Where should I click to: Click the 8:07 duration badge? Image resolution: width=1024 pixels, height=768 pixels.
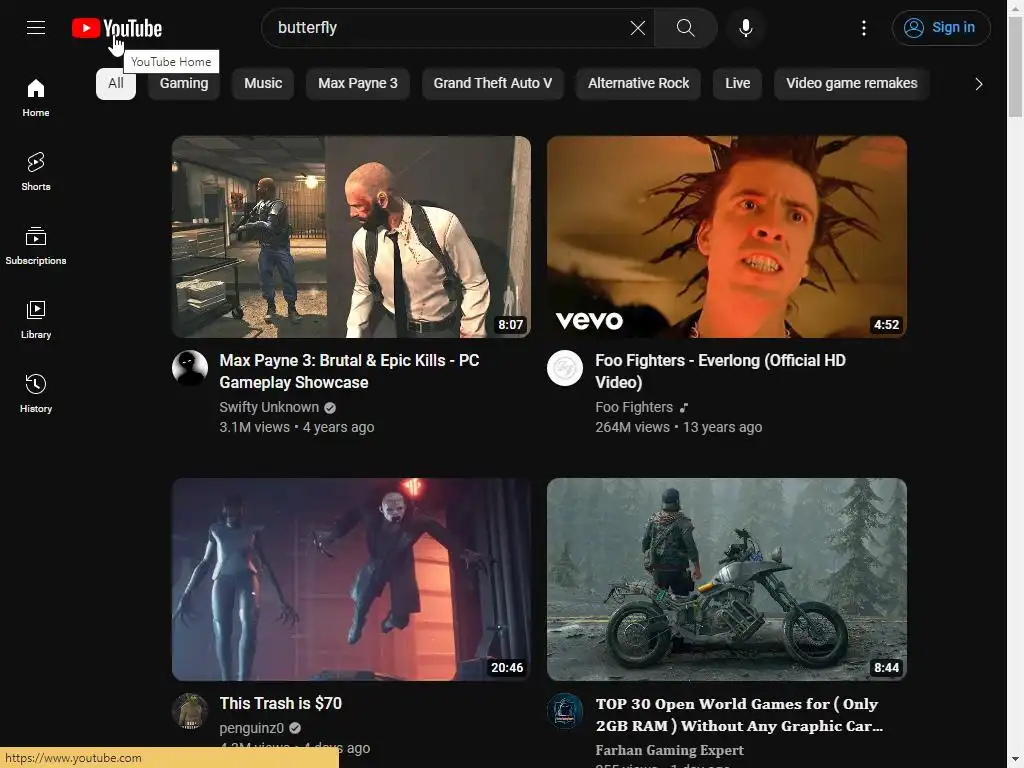click(x=510, y=325)
